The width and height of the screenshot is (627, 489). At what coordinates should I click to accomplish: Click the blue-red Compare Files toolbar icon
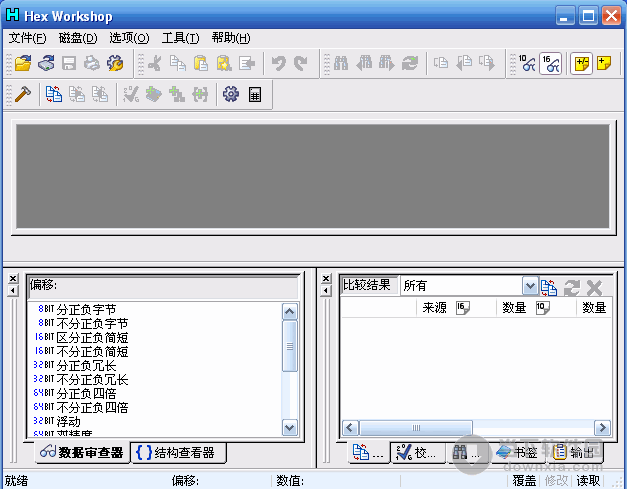click(54, 94)
